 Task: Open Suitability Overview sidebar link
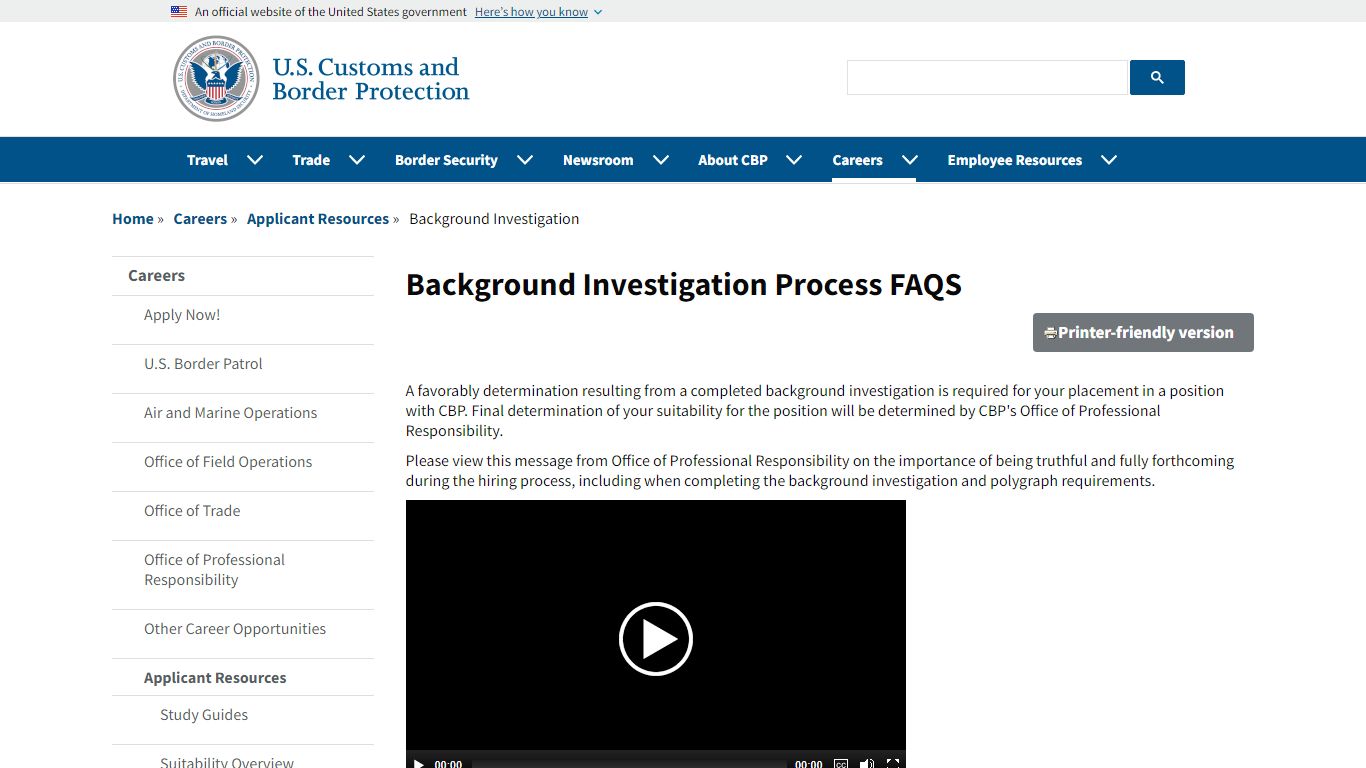[x=227, y=762]
